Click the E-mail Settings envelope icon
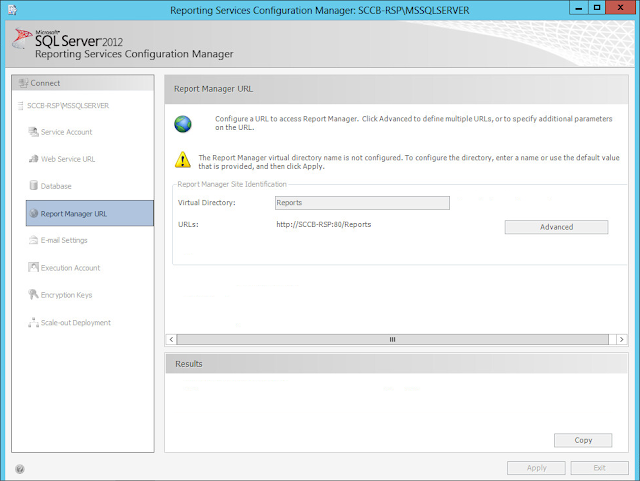This screenshot has height=481, width=640. (33, 240)
